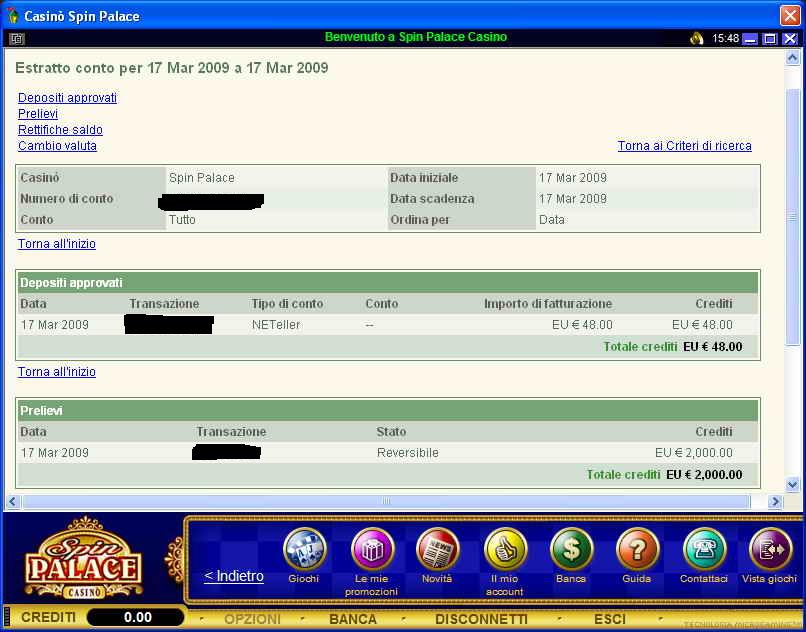
Task: Close the inner lobby with blue X
Action: 790,39
